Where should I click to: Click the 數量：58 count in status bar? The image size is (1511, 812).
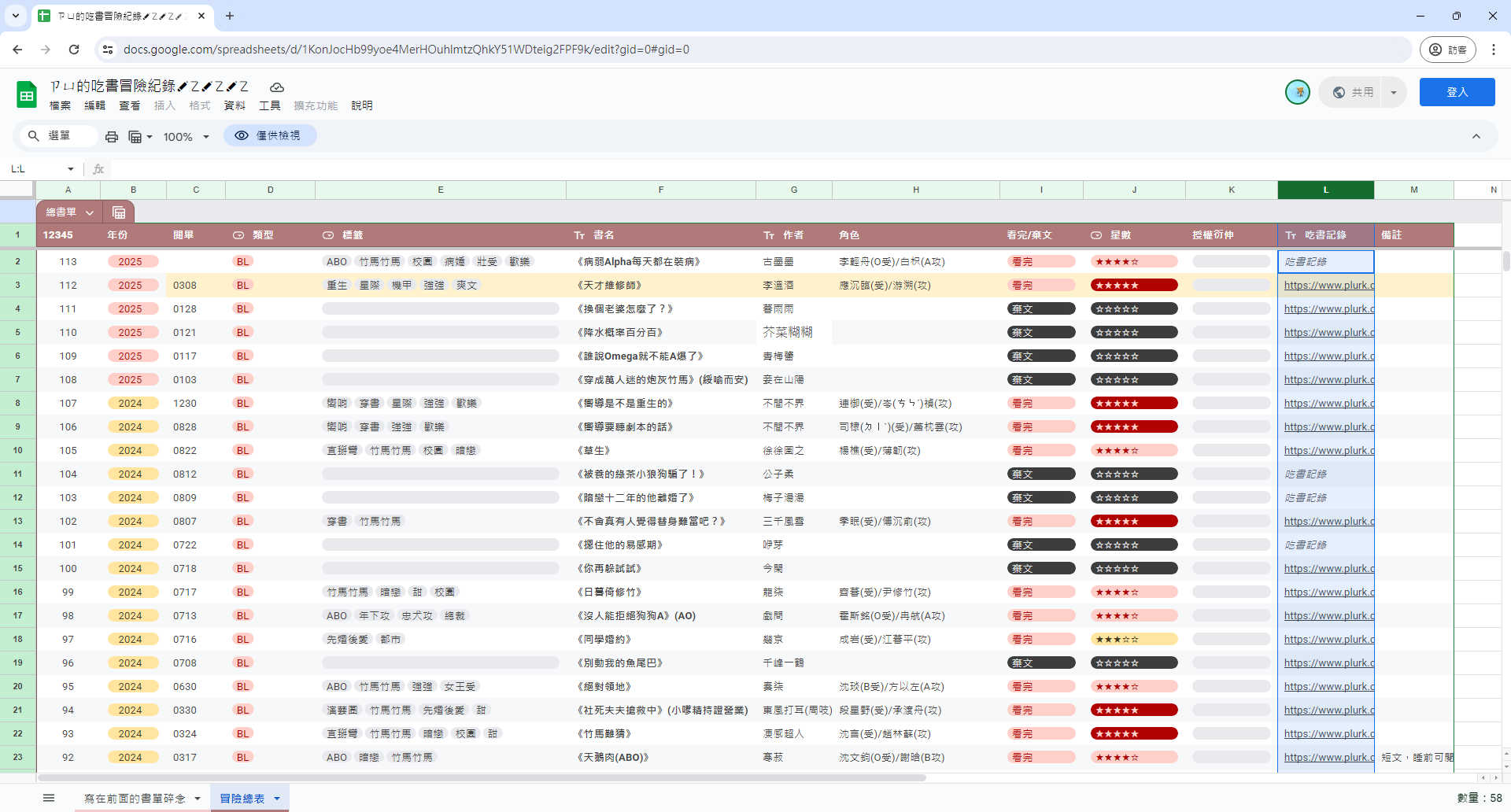1480,798
